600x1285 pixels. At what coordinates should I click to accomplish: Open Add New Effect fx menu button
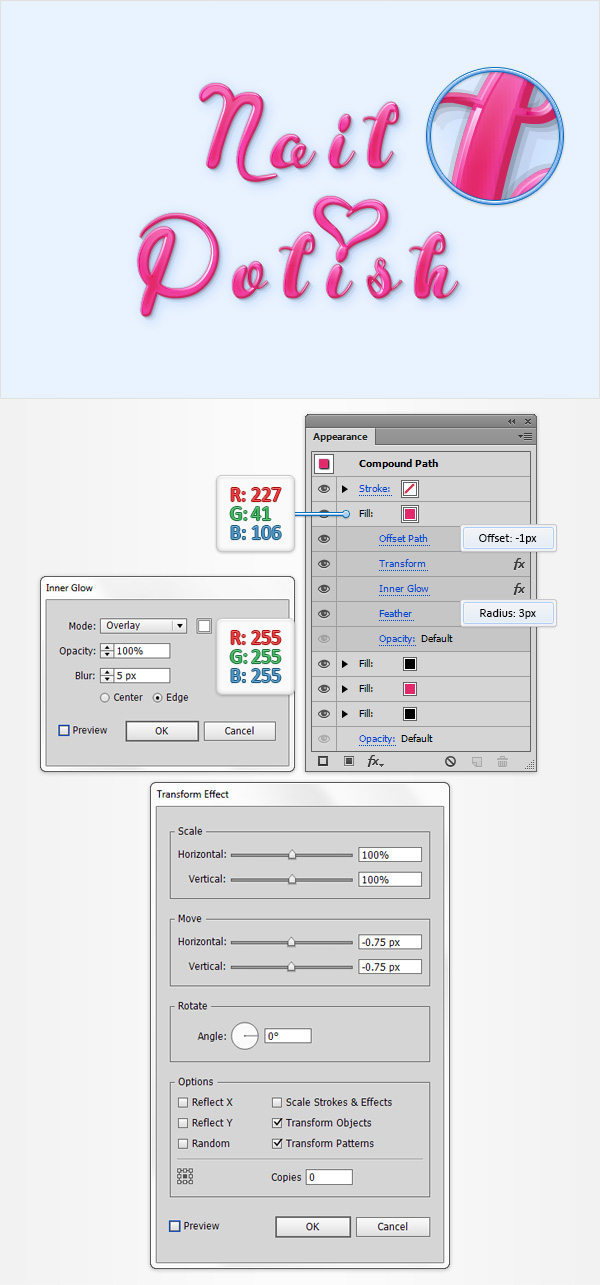pyautogui.click(x=374, y=761)
